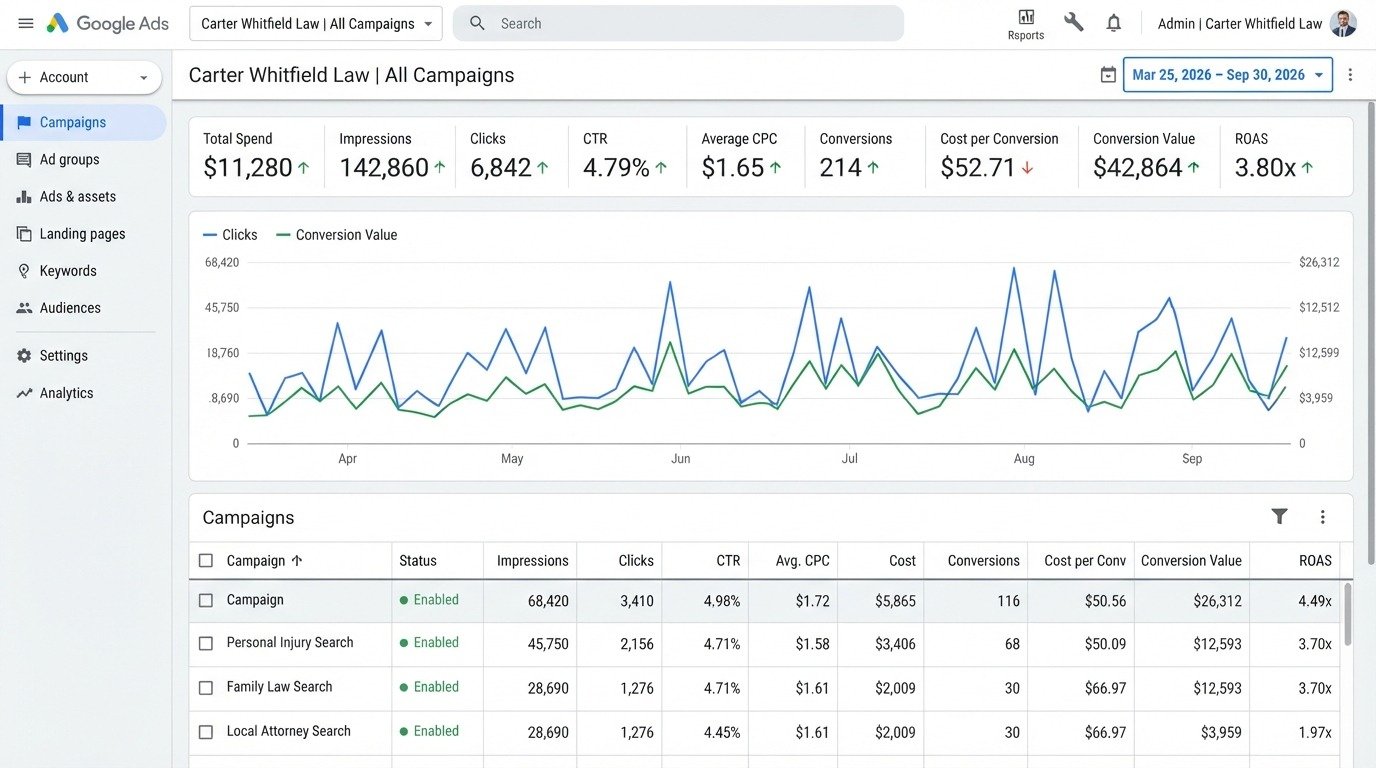Open page options three-dot menu

[1350, 75]
